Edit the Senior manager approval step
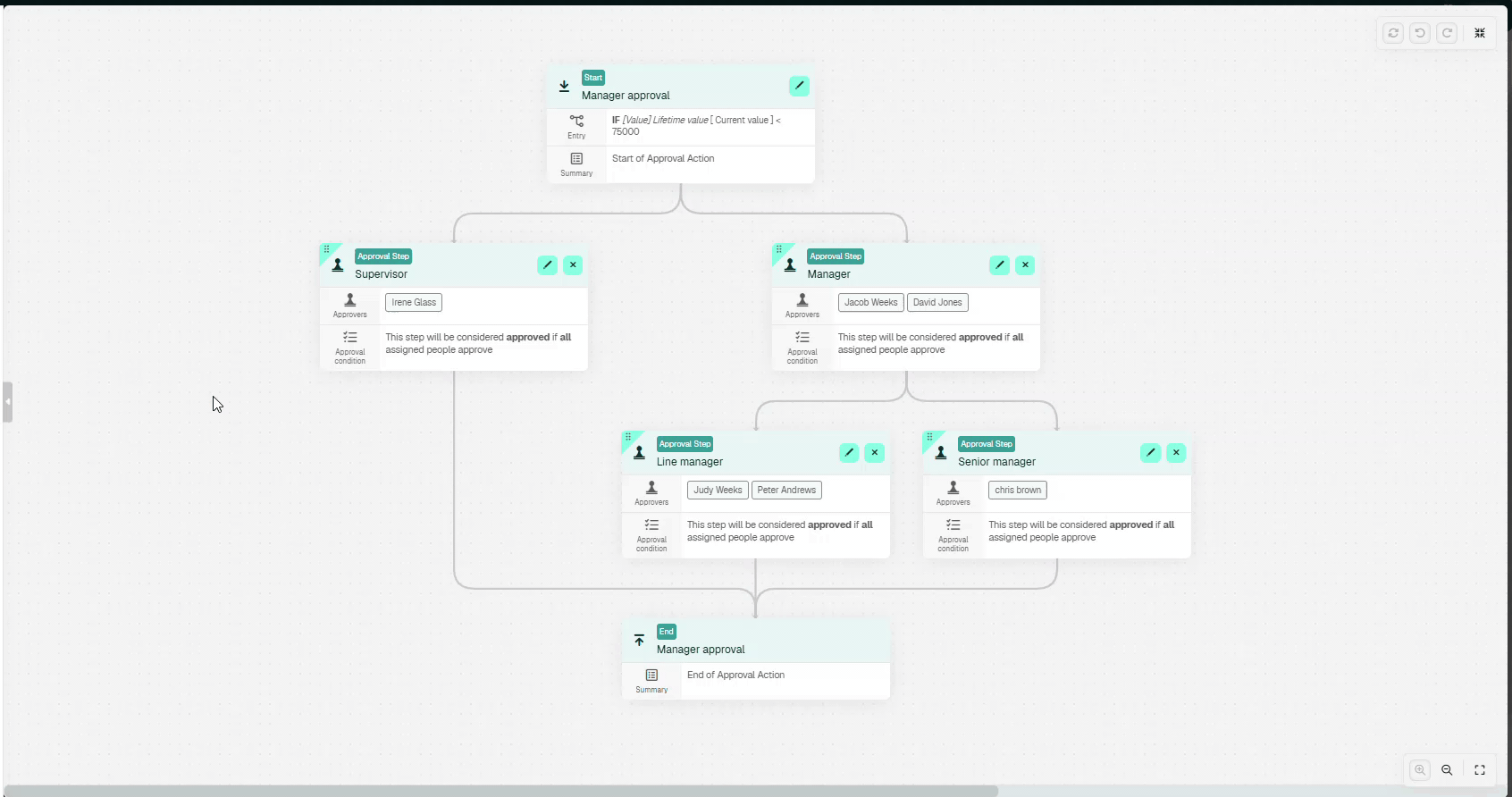Screen dimensions: 1512x797 coord(1151,452)
